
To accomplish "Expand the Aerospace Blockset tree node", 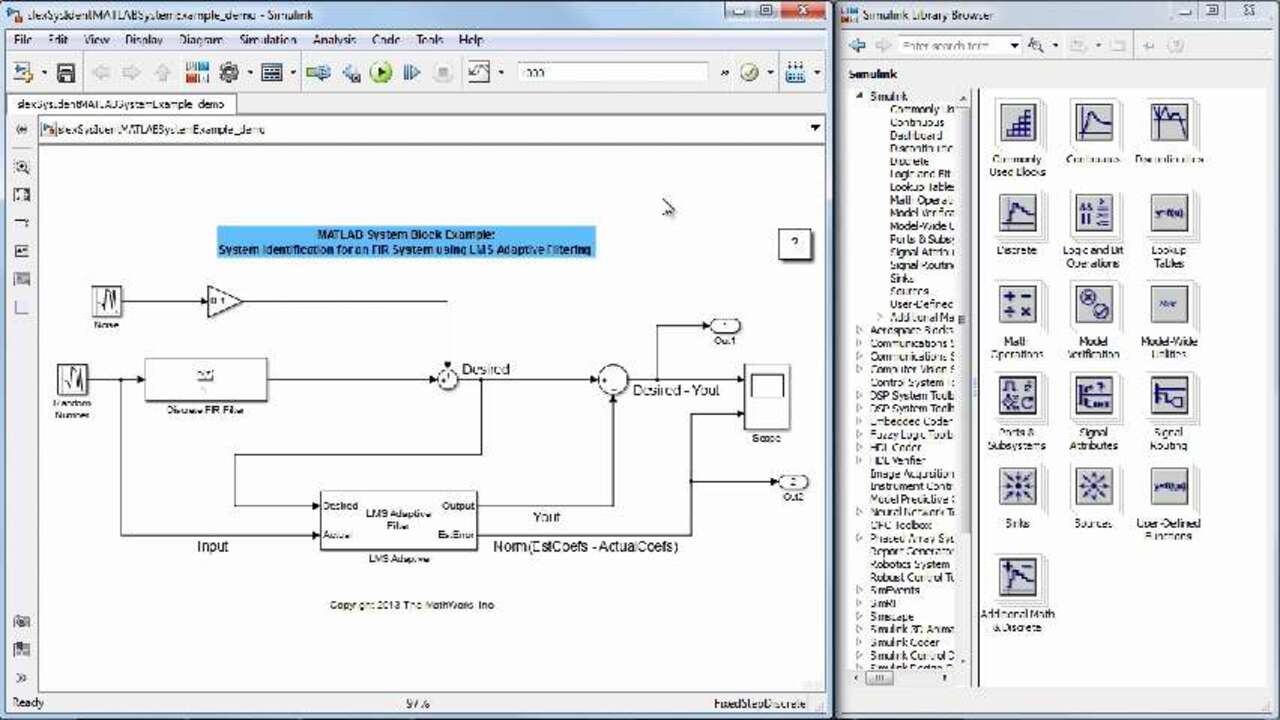I will tap(859, 330).
